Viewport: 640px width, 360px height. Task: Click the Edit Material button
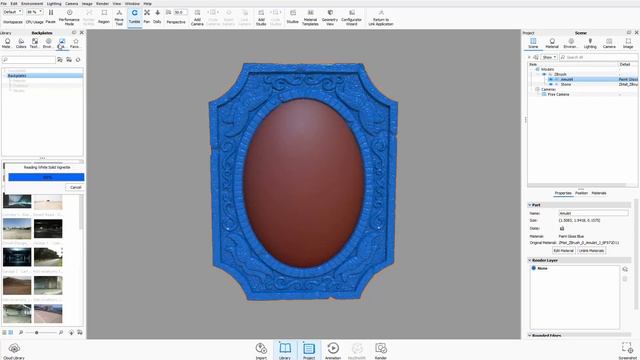click(564, 251)
